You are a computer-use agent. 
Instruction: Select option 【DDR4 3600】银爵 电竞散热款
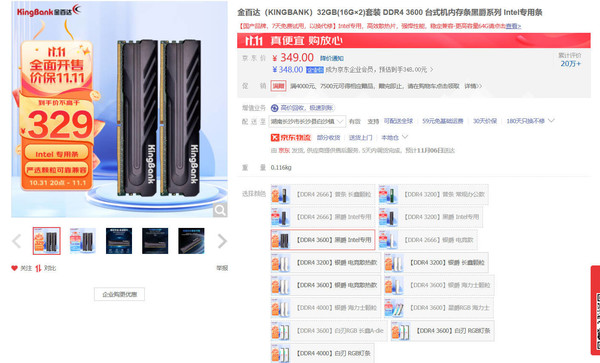click(x=326, y=285)
